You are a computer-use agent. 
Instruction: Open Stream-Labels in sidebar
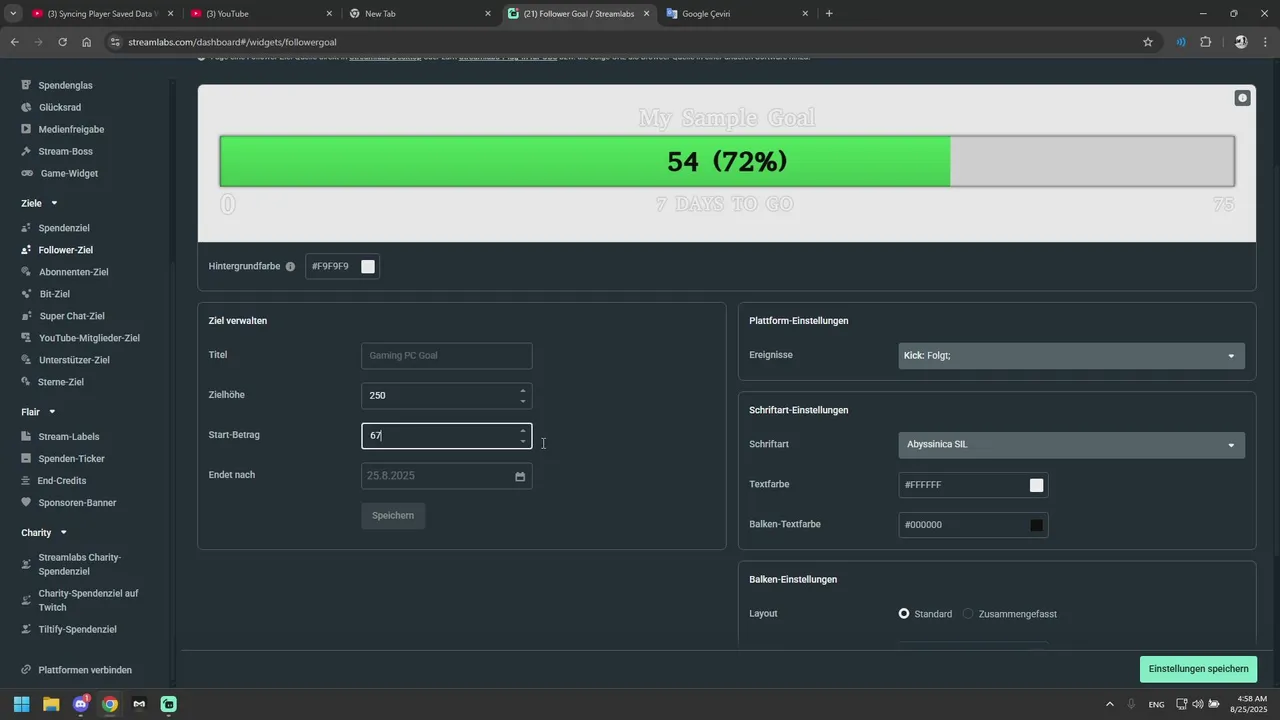tap(68, 437)
